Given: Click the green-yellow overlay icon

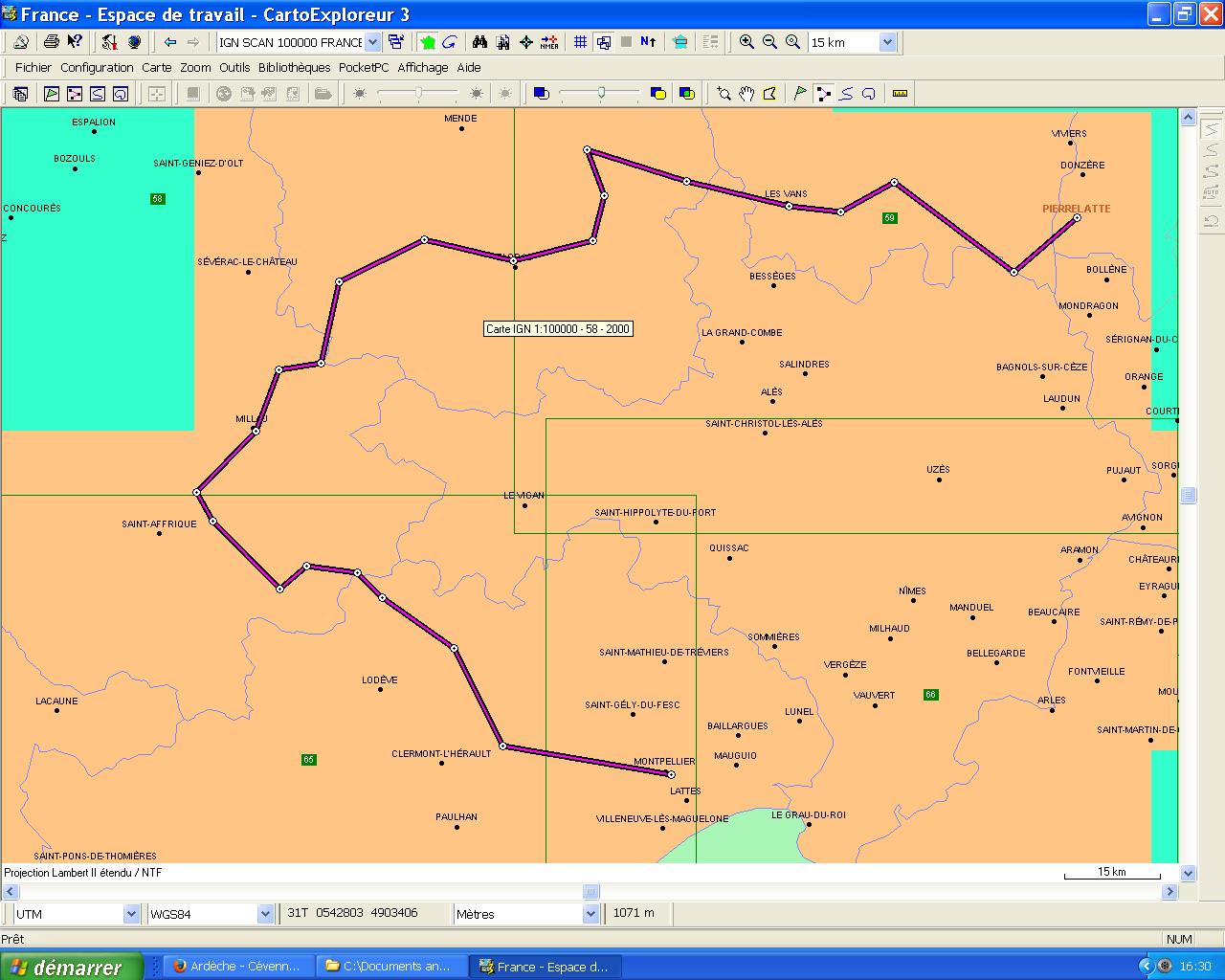Looking at the screenshot, I should click(x=686, y=94).
